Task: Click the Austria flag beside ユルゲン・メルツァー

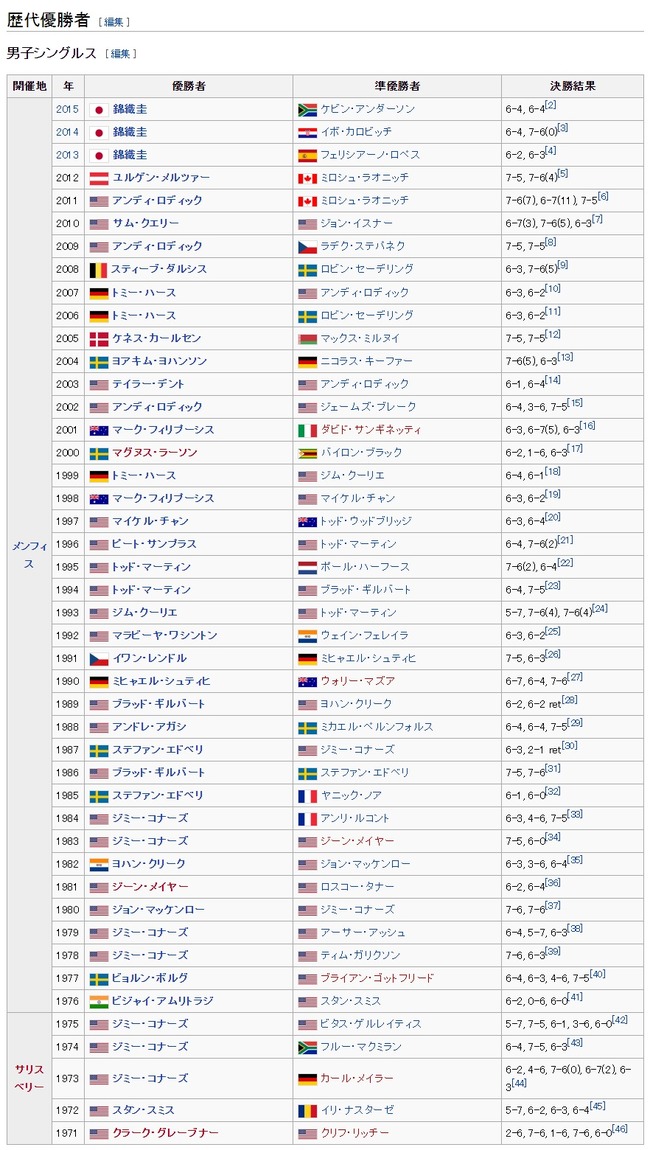Action: tap(98, 177)
